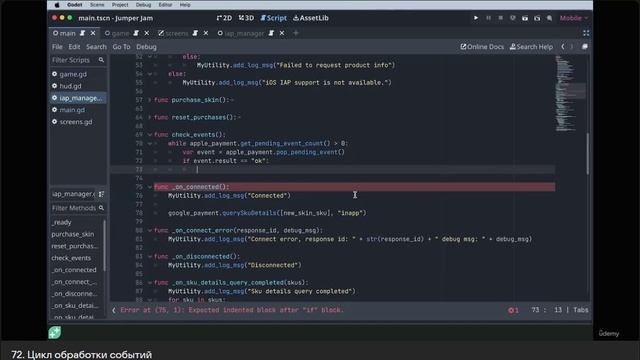640x360 pixels.
Task: Open the script Search menu
Action: pos(96,47)
